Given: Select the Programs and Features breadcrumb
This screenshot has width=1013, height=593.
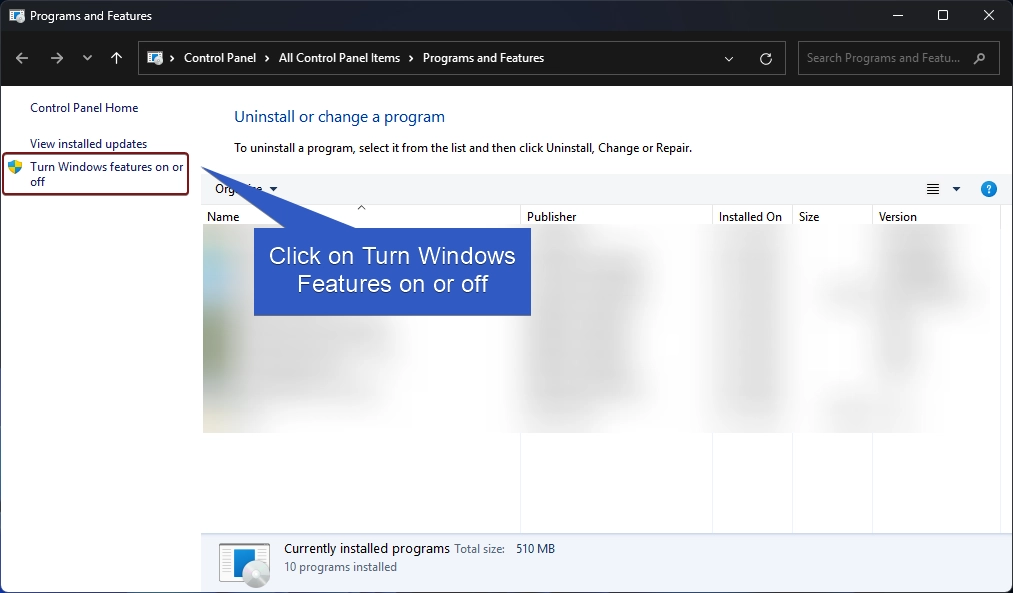Looking at the screenshot, I should tap(483, 58).
